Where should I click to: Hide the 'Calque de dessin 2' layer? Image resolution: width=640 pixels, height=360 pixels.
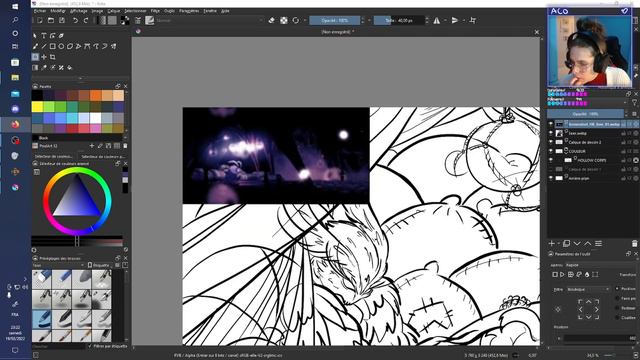click(551, 142)
